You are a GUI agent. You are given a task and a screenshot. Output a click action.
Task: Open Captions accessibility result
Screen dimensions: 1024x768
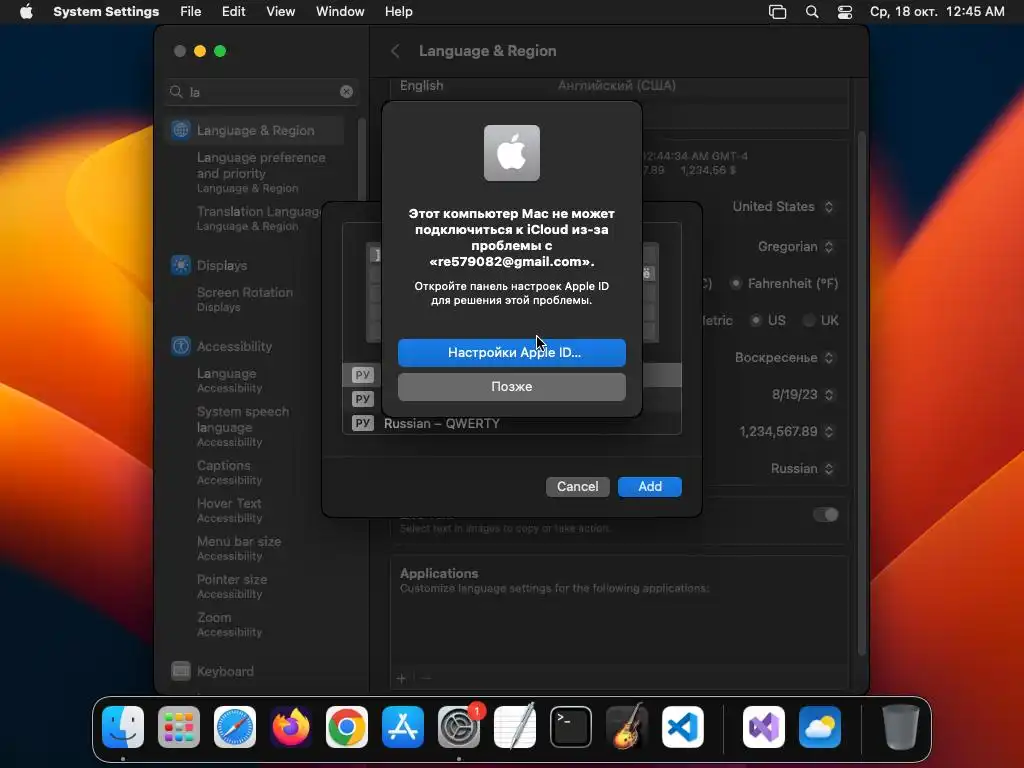tap(229, 472)
